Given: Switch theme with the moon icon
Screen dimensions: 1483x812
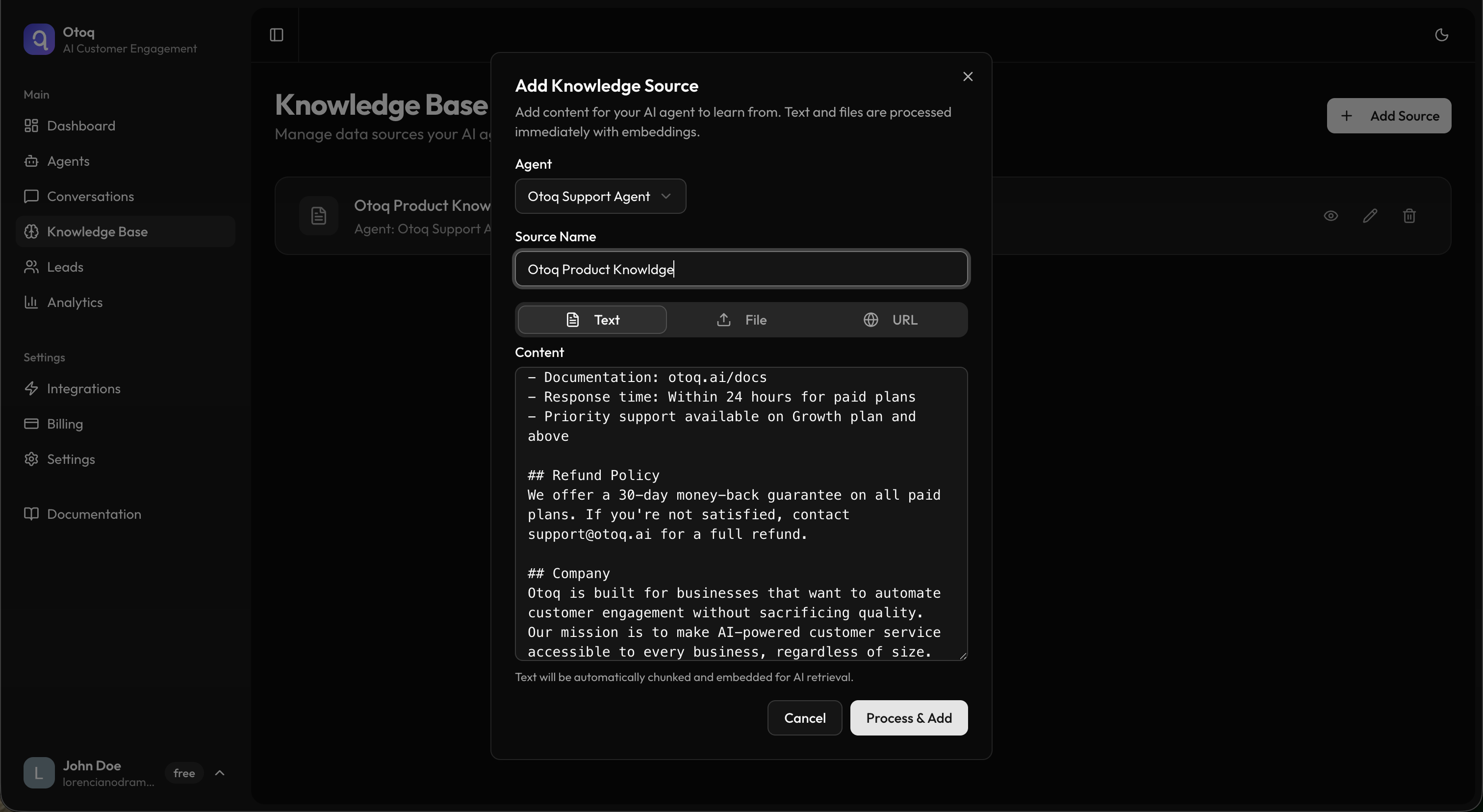Looking at the screenshot, I should (x=1441, y=35).
